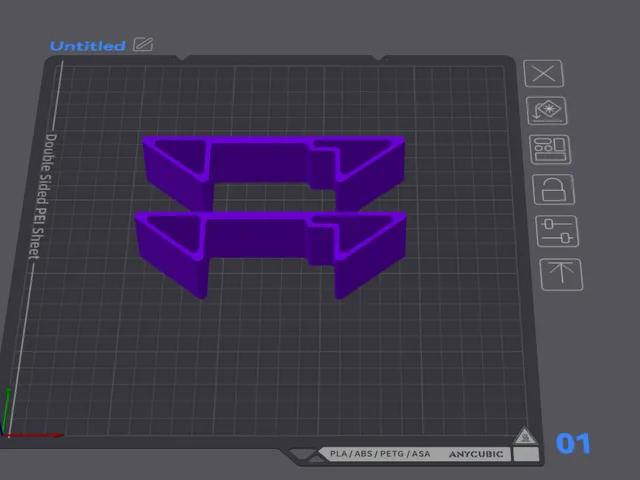Arrange objects on the plate icon
The height and width of the screenshot is (480, 640).
pyautogui.click(x=550, y=149)
